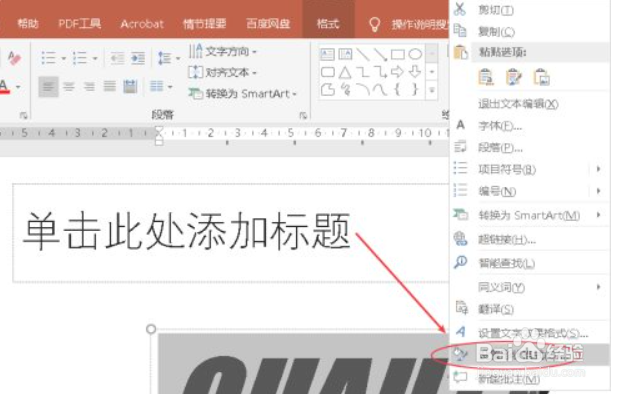The width and height of the screenshot is (620, 394).
Task: Open the font color dropdown arrow
Action: 18,87
